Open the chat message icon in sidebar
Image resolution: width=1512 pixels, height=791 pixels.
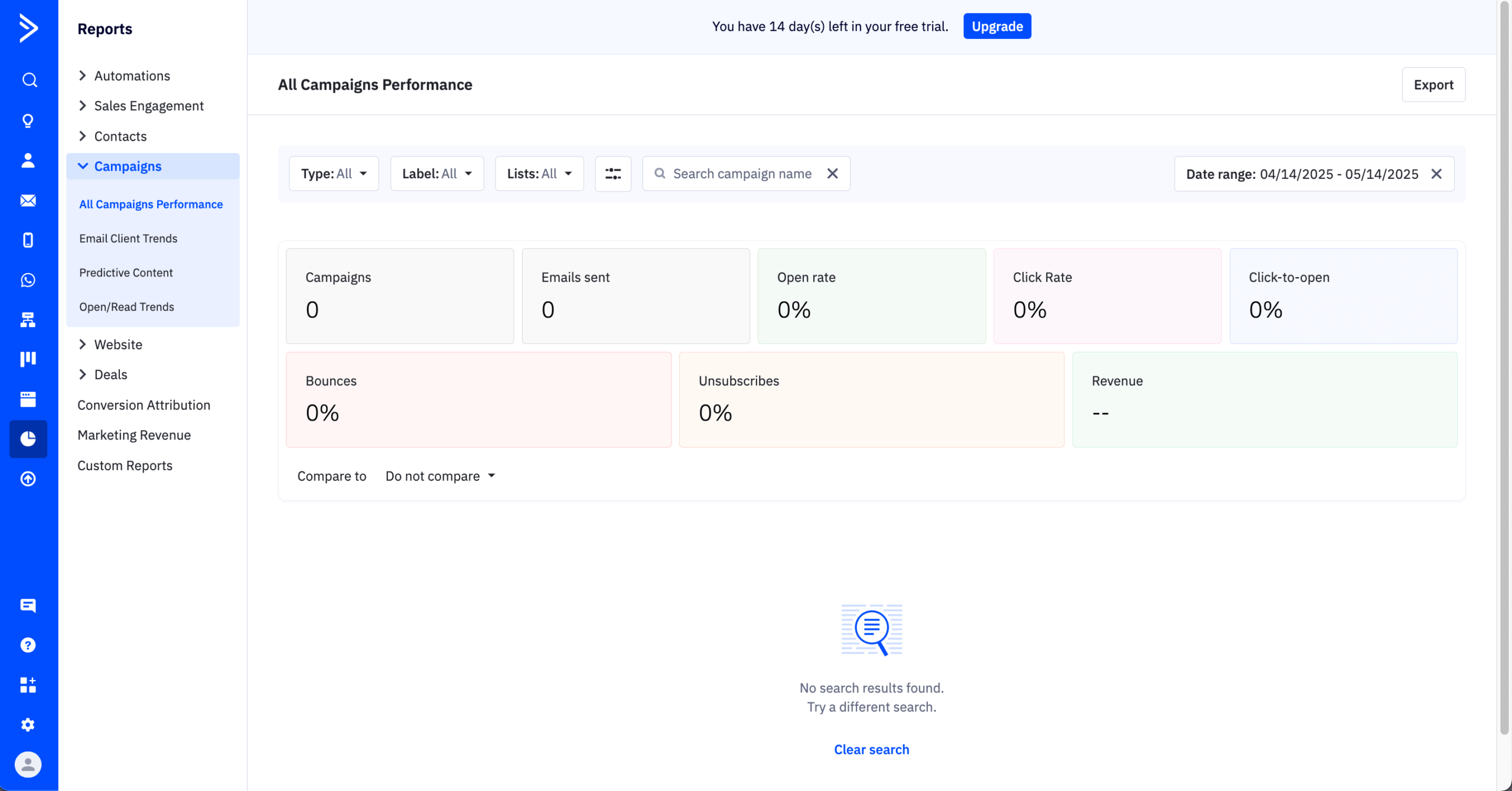pyautogui.click(x=28, y=605)
